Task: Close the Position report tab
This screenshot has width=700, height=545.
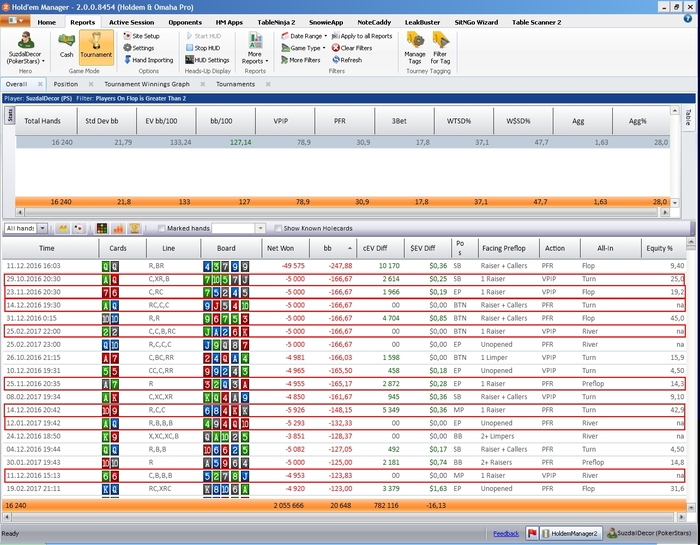Action: (91, 84)
